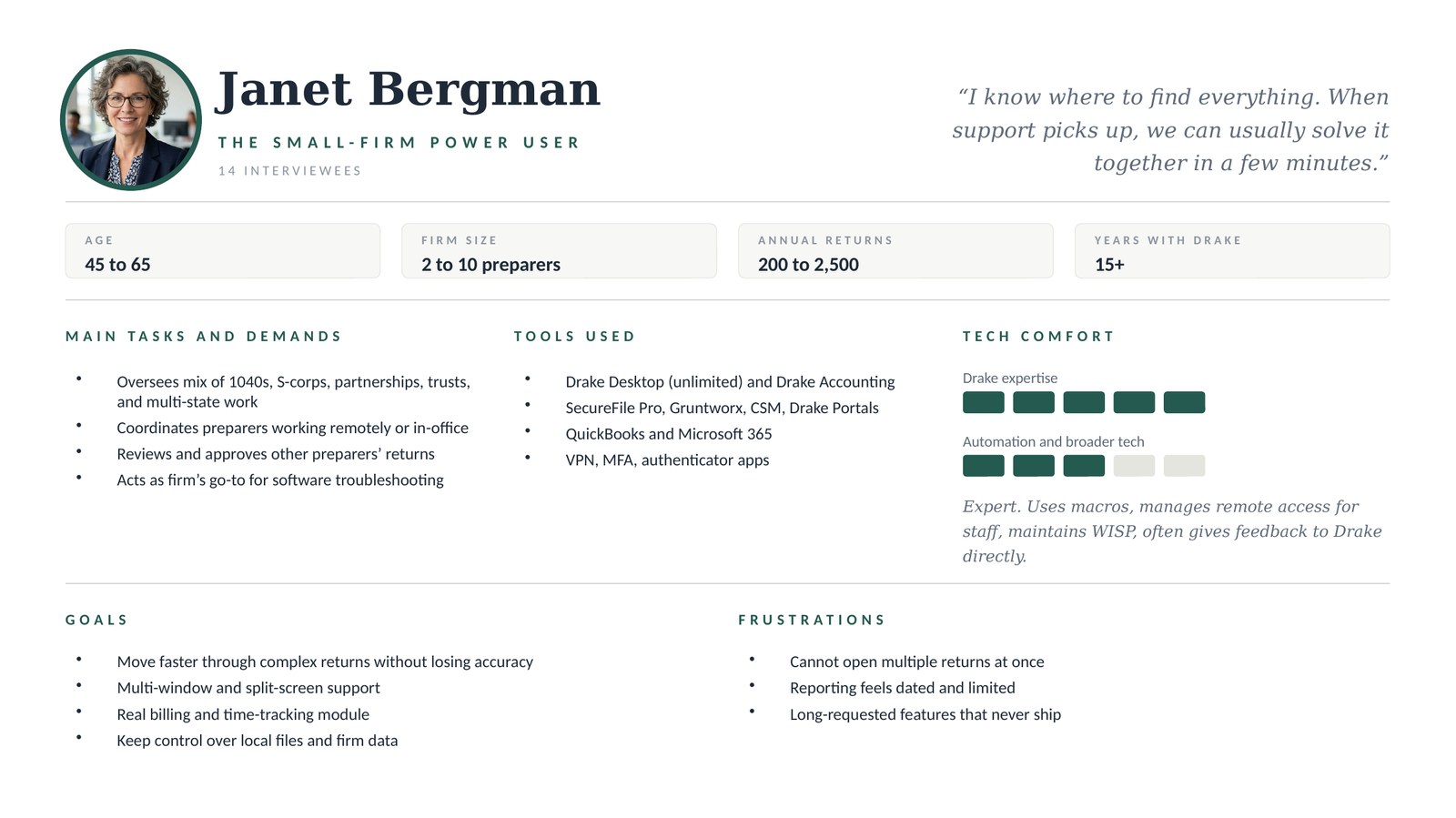Click the Firm Size stat card
The image size is (1456, 818).
[x=559, y=251]
